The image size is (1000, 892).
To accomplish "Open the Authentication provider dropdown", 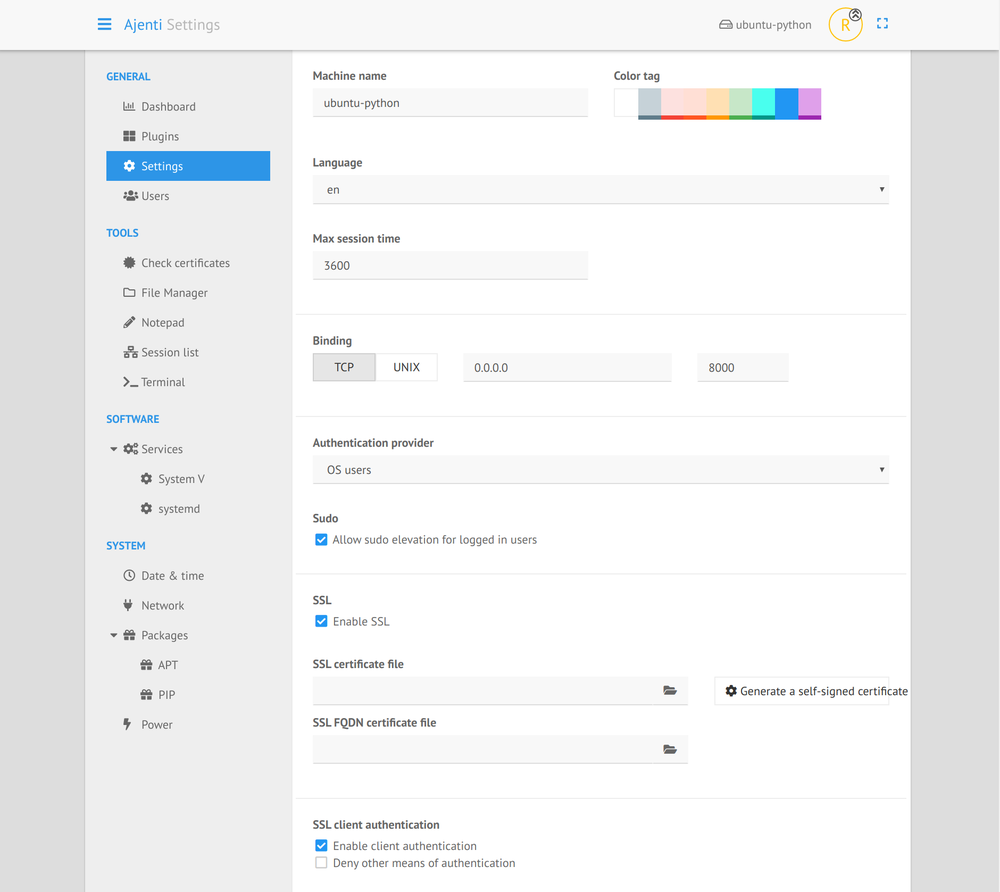I will coord(600,469).
